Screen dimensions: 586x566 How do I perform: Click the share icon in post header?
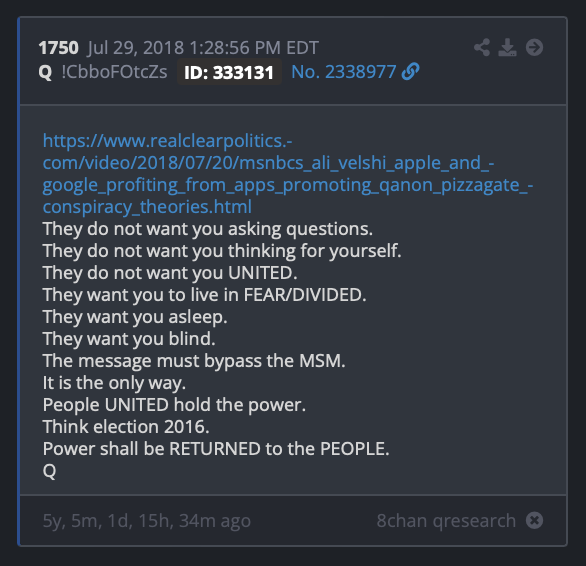click(482, 47)
